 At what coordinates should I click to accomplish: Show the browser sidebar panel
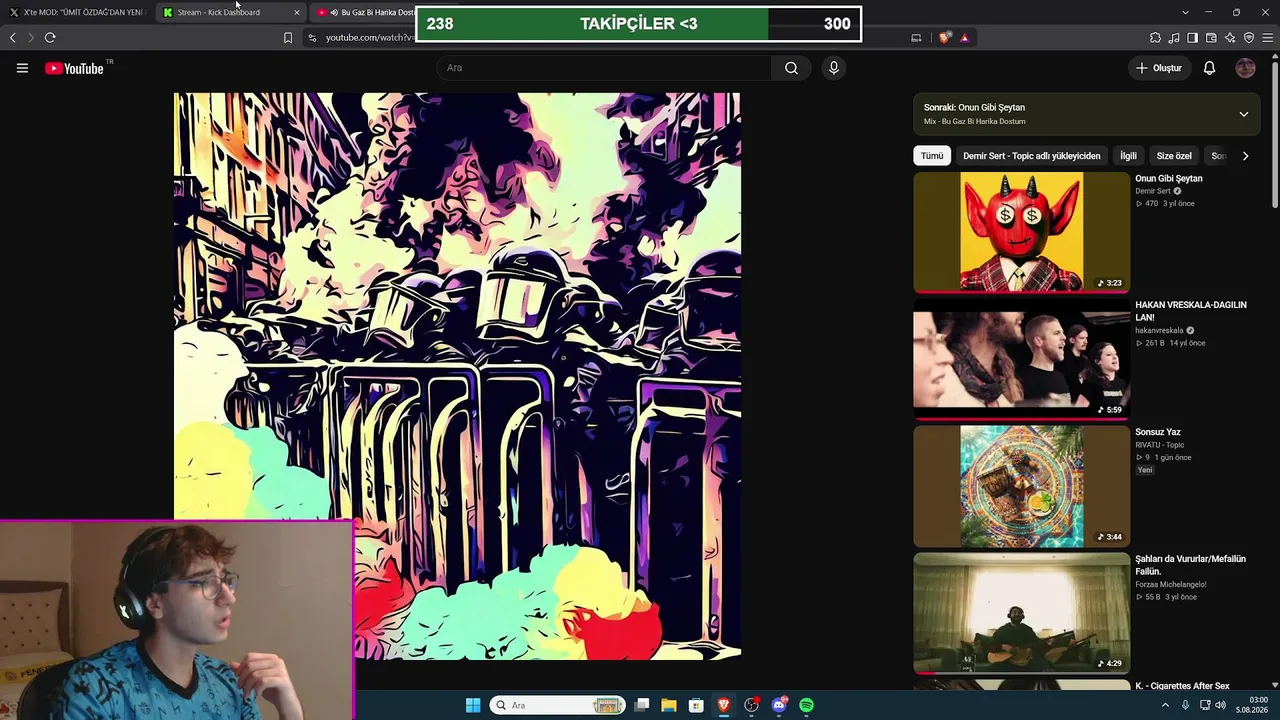(1192, 38)
